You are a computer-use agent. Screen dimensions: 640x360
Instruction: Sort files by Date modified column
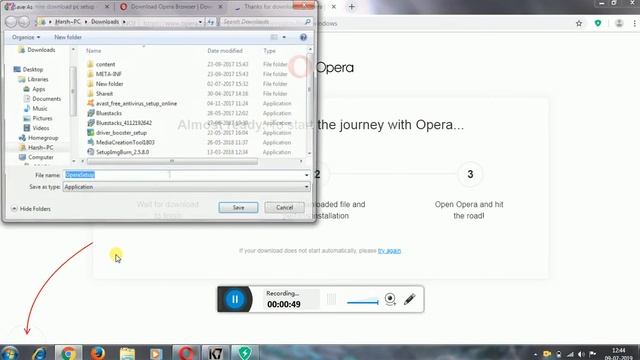pos(225,51)
